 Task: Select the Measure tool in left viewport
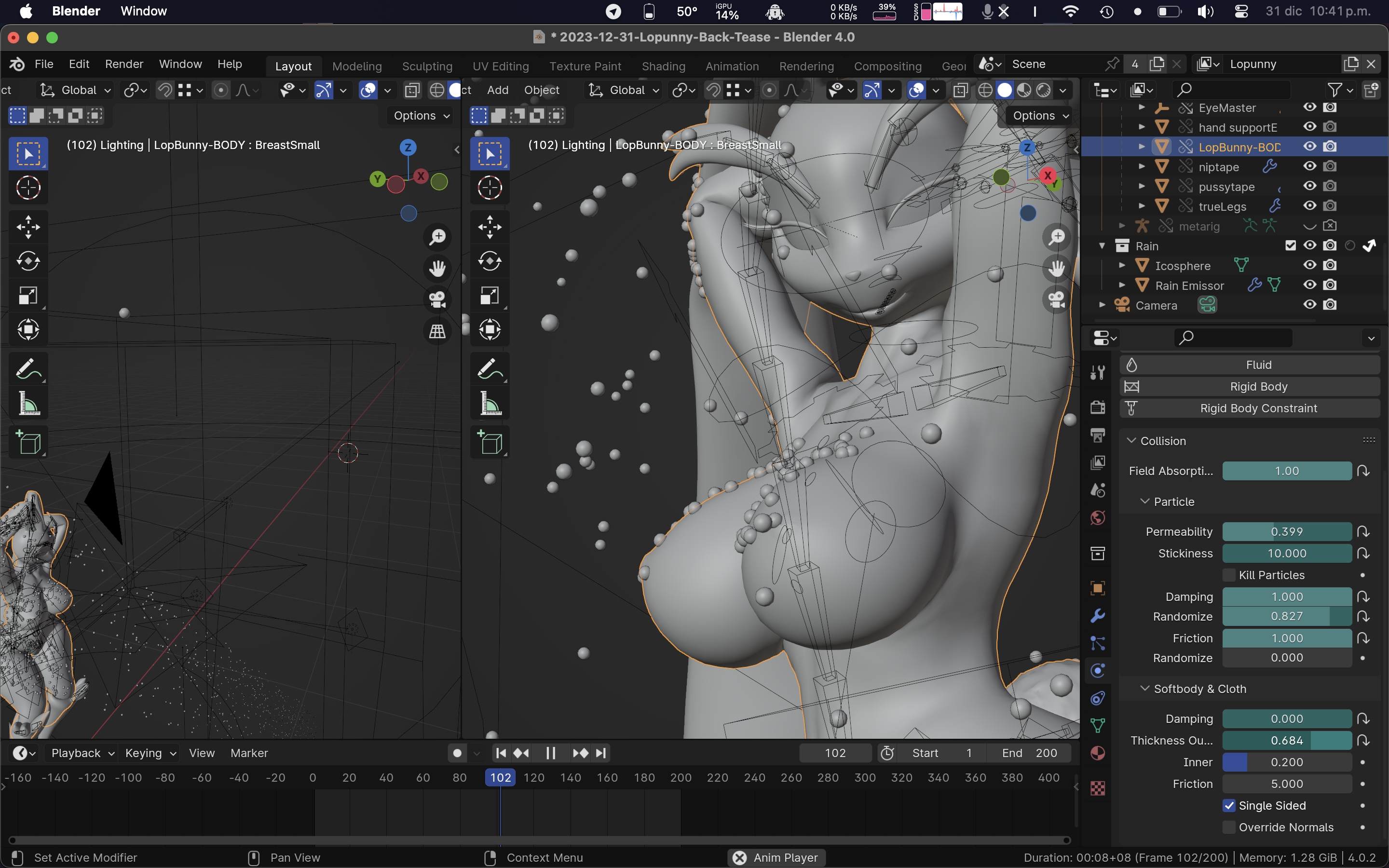click(28, 404)
